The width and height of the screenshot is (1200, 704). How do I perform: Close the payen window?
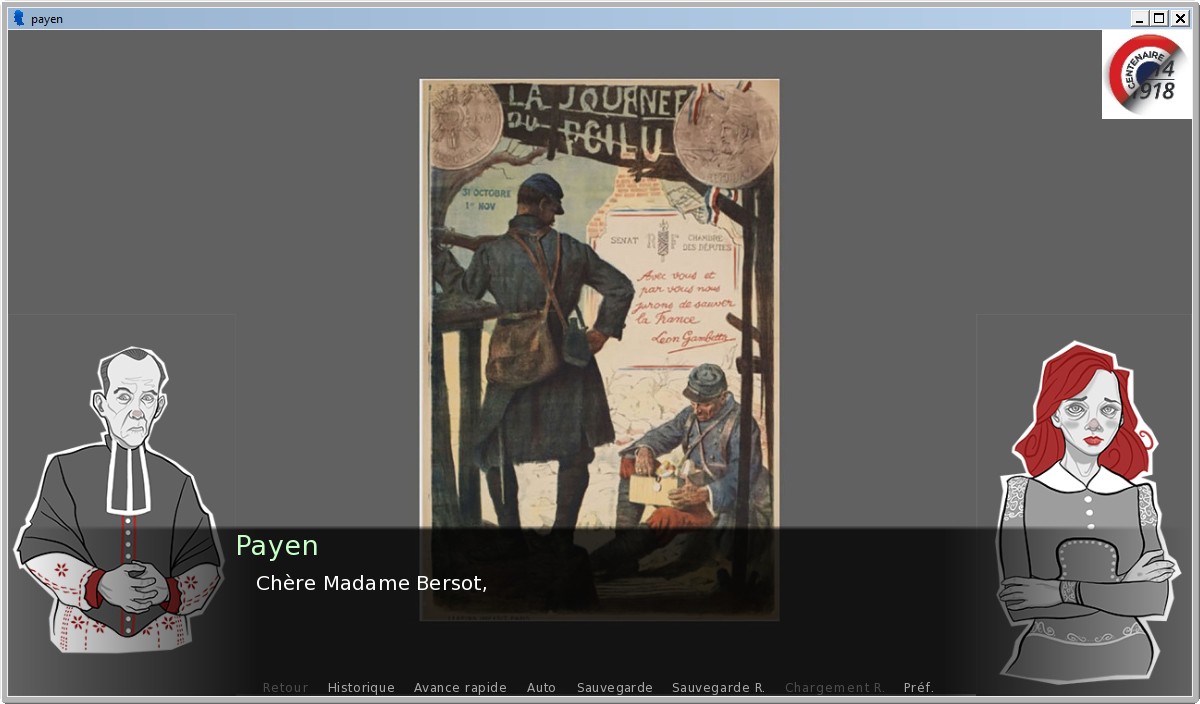pos(1179,18)
